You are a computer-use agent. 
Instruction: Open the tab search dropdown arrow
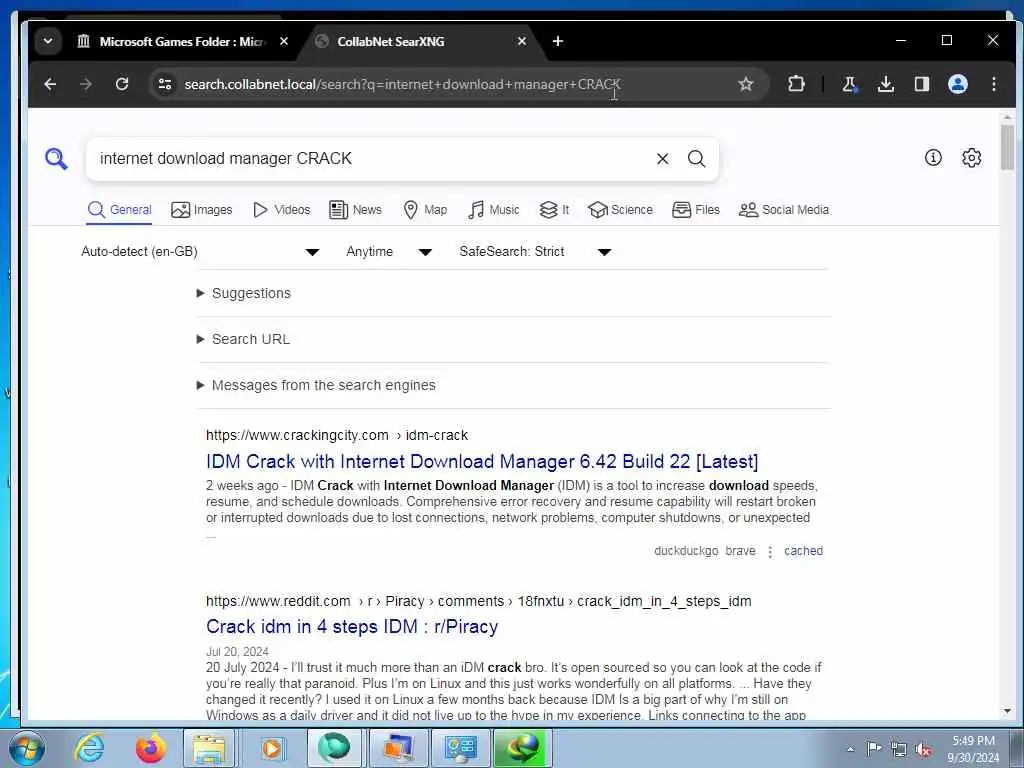pos(48,41)
